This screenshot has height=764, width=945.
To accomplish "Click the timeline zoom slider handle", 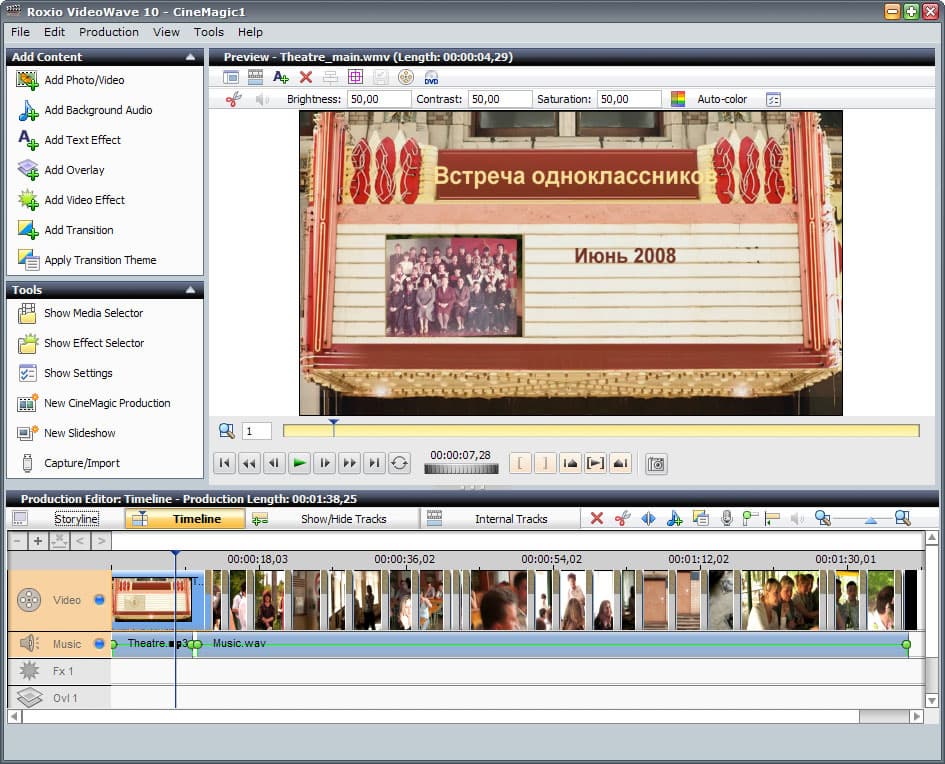I will [870, 520].
